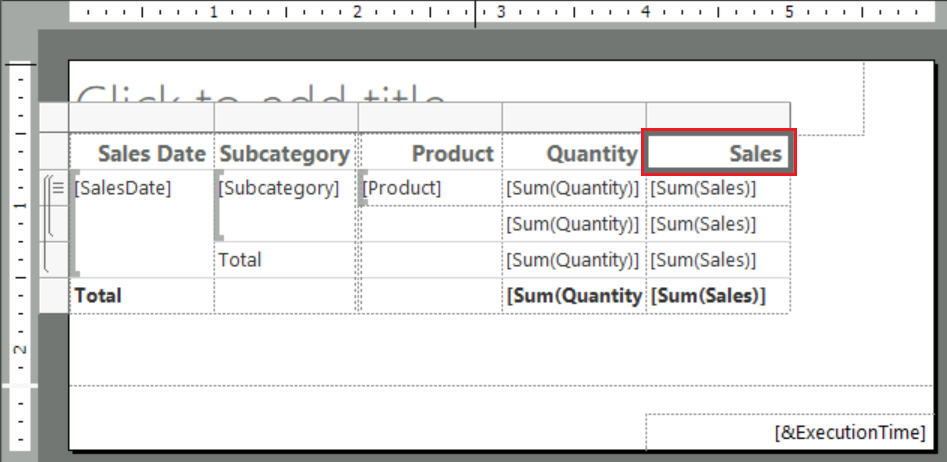Click the [Product] field cell
The width and height of the screenshot is (947, 462).
click(x=430, y=188)
